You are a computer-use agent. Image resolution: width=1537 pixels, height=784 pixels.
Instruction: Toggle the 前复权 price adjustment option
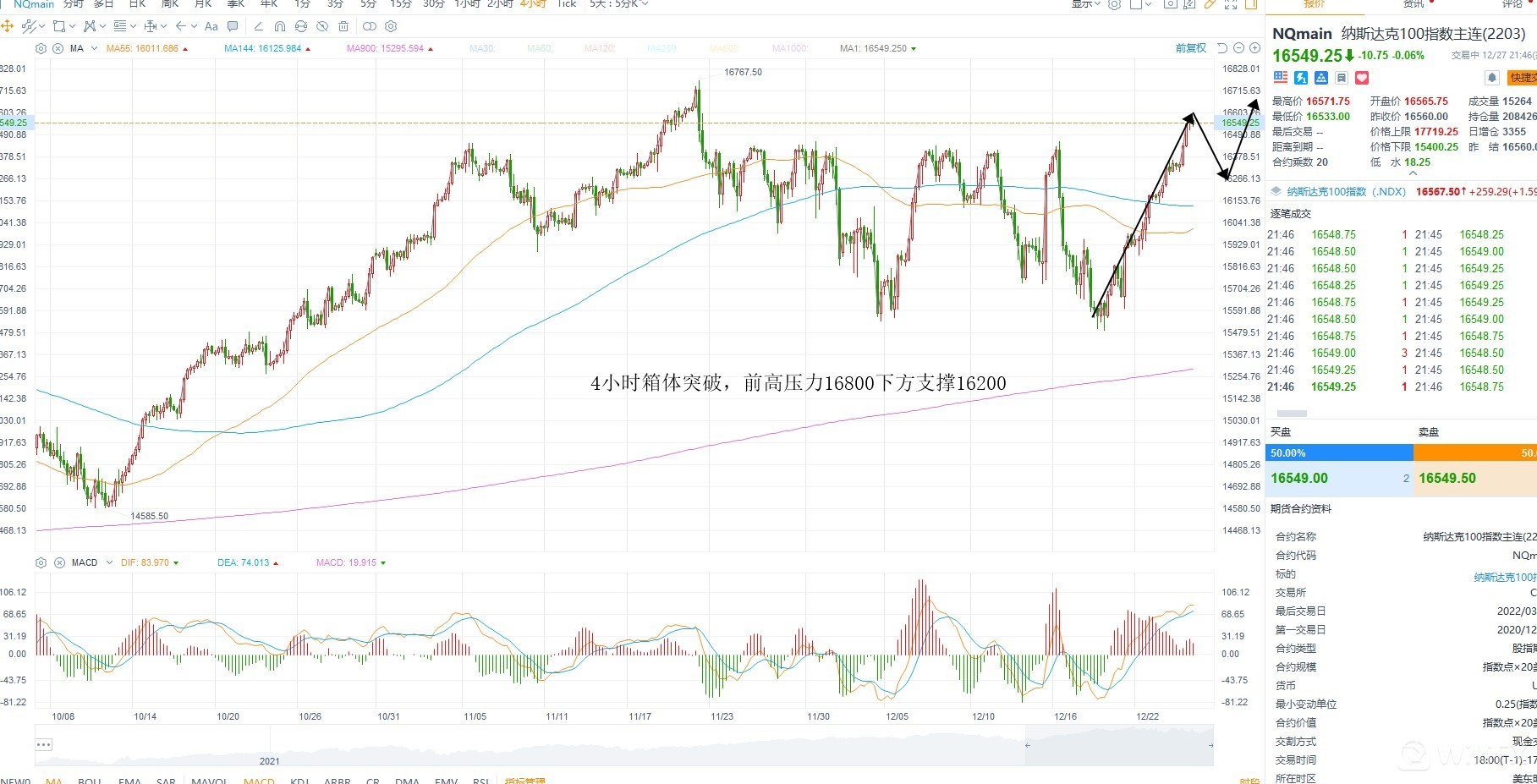point(1190,48)
